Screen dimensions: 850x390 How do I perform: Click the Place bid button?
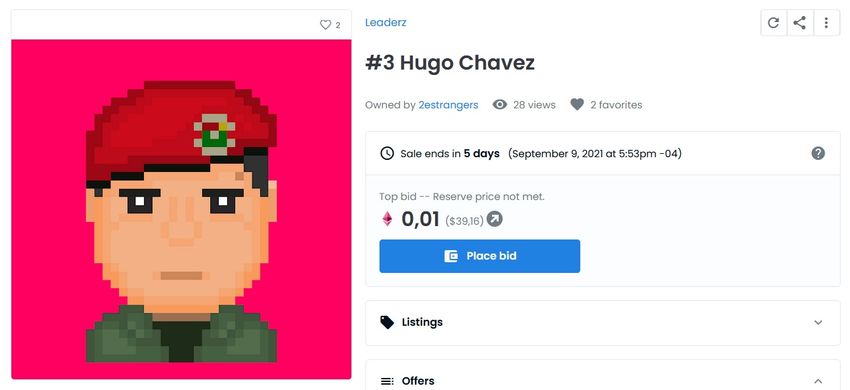coord(480,256)
